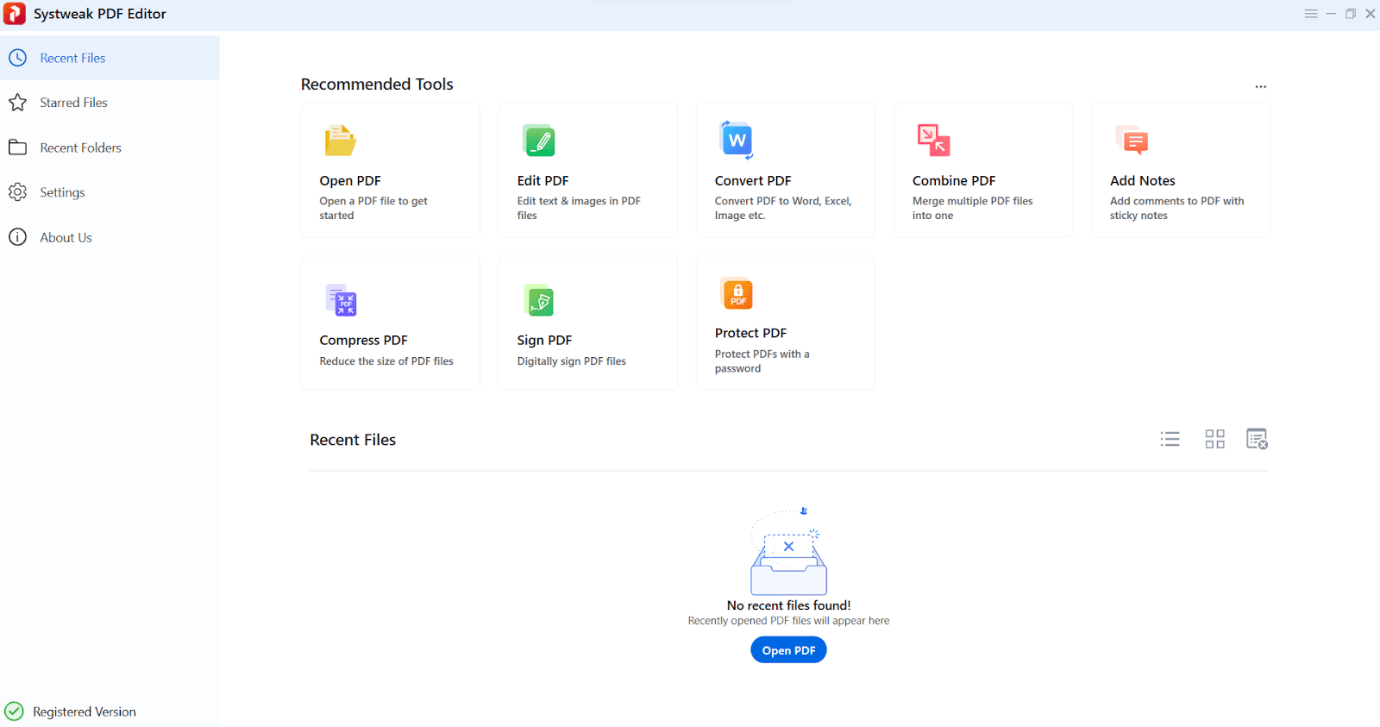Screen dimensions: 1380x727
Task: Choose the Convert PDF tool title
Action: coord(753,181)
